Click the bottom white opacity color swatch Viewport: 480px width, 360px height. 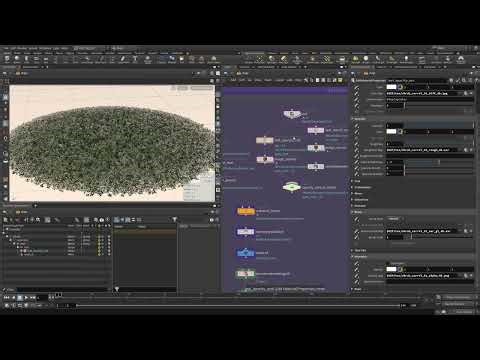click(x=391, y=269)
